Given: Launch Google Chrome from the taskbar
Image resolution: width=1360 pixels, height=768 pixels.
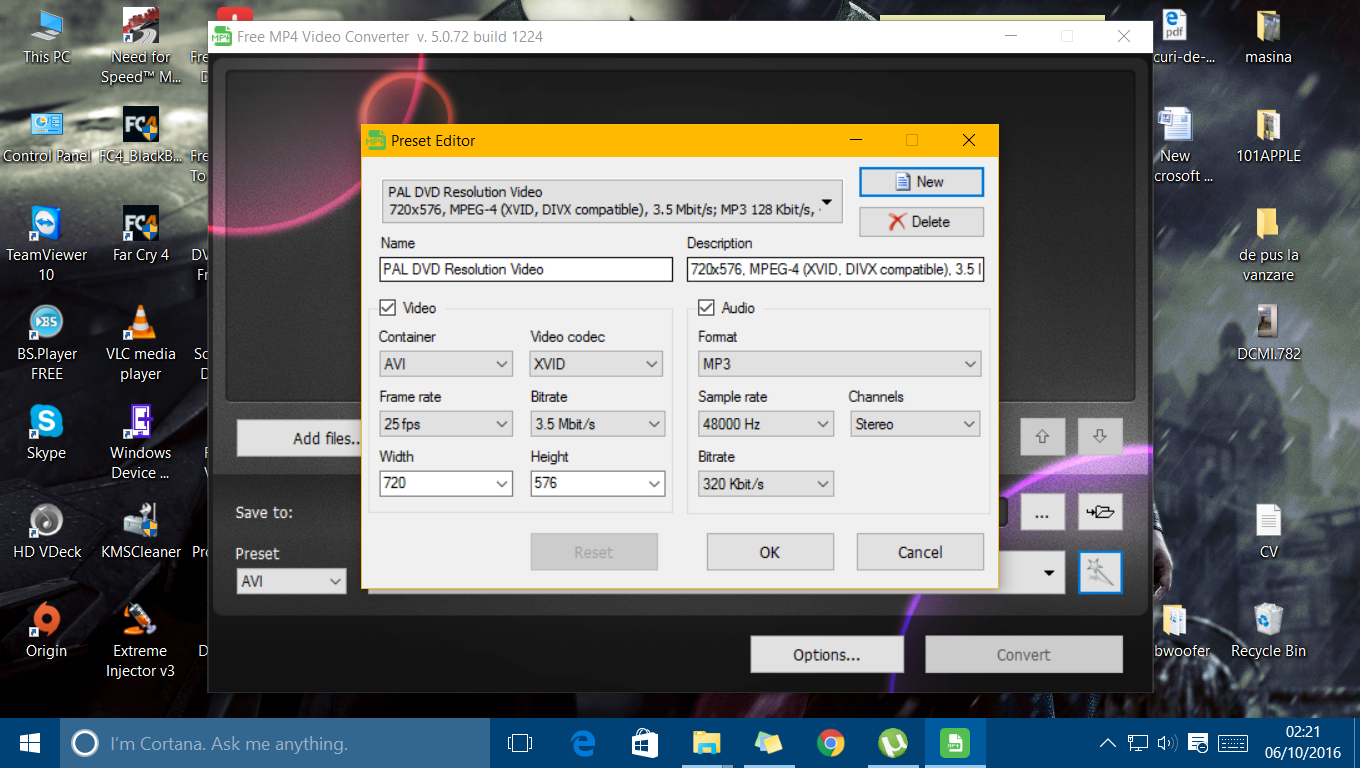Looking at the screenshot, I should point(829,743).
